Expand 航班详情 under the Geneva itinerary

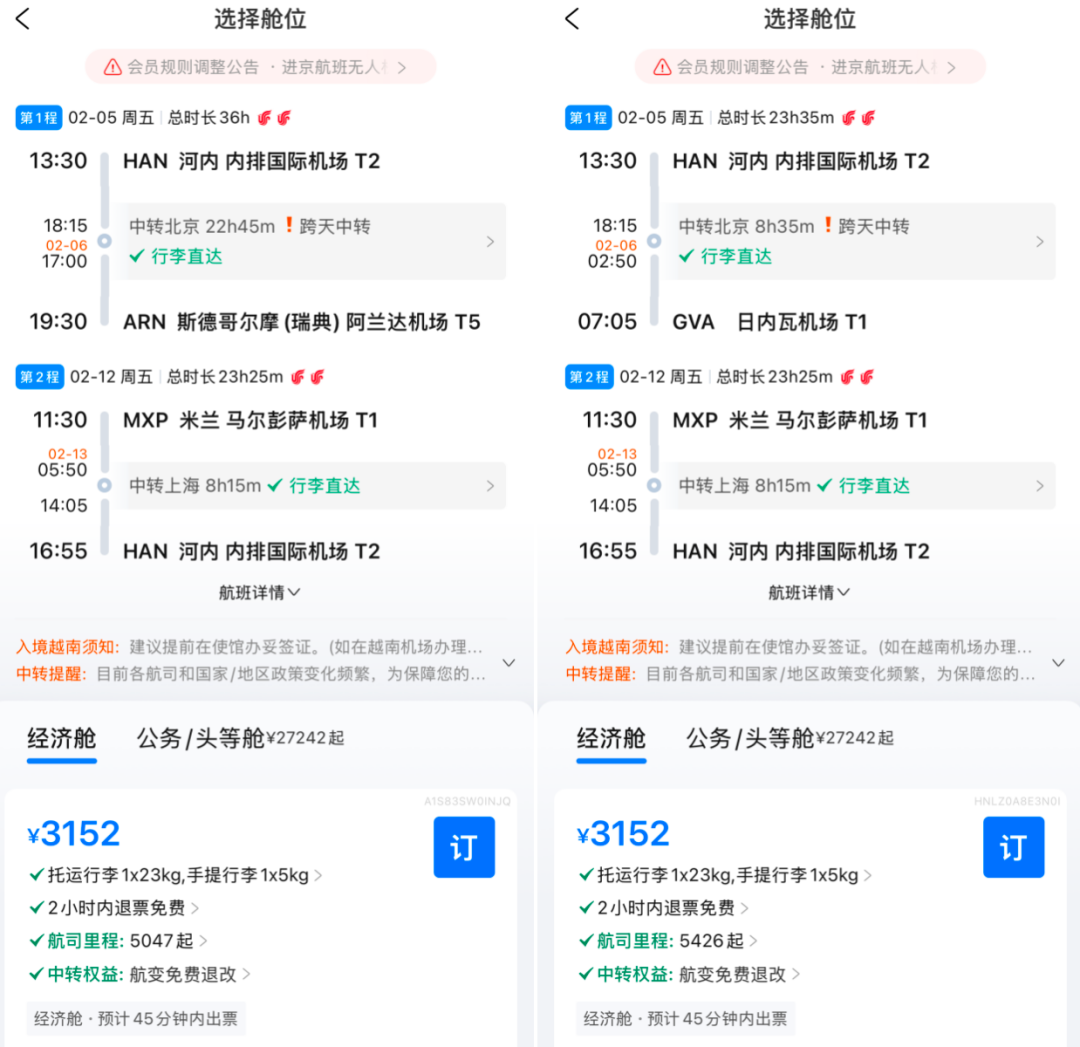point(809,592)
